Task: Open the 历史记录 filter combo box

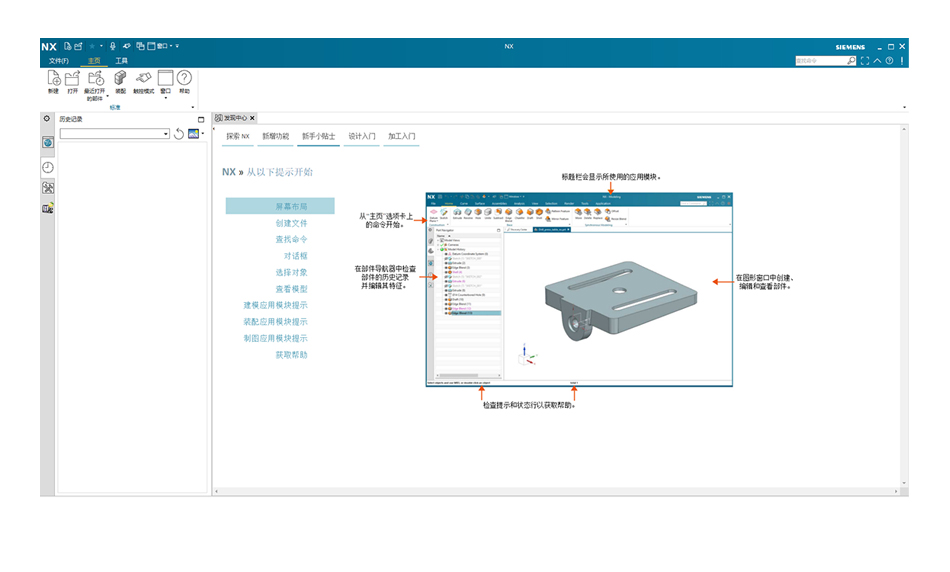Action: (115, 134)
